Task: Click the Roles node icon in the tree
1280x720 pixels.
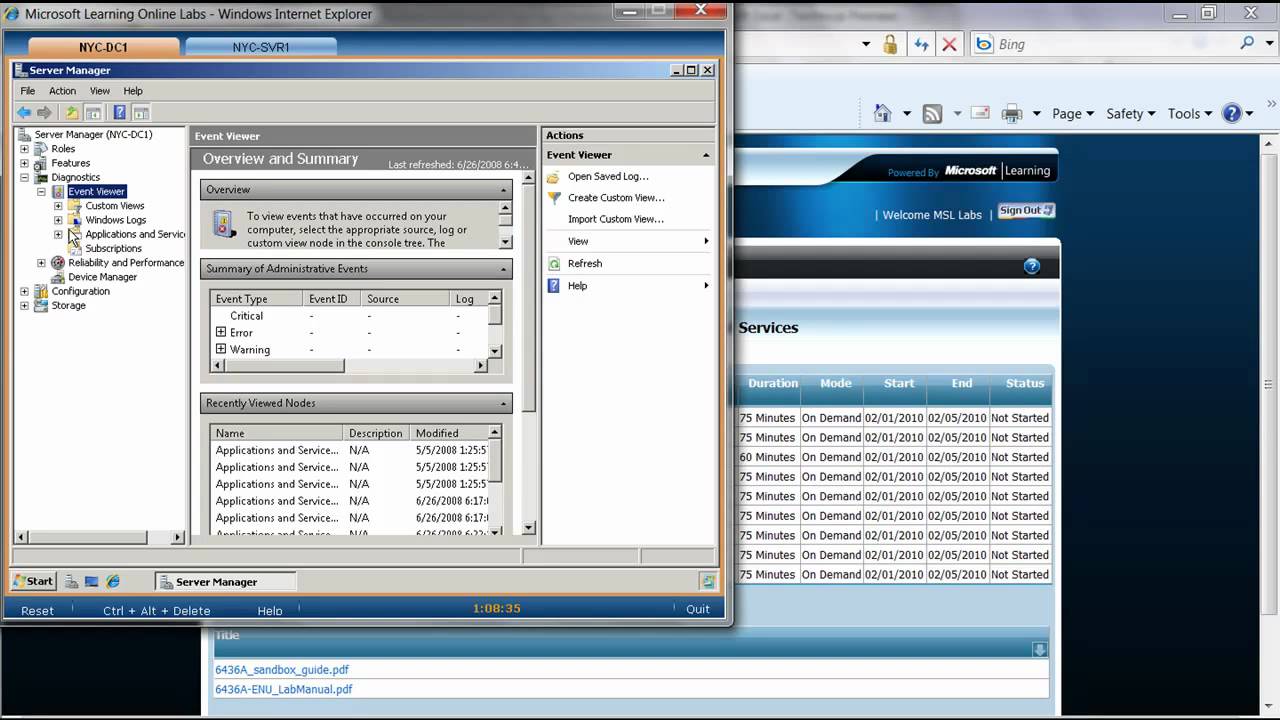Action: coord(41,149)
